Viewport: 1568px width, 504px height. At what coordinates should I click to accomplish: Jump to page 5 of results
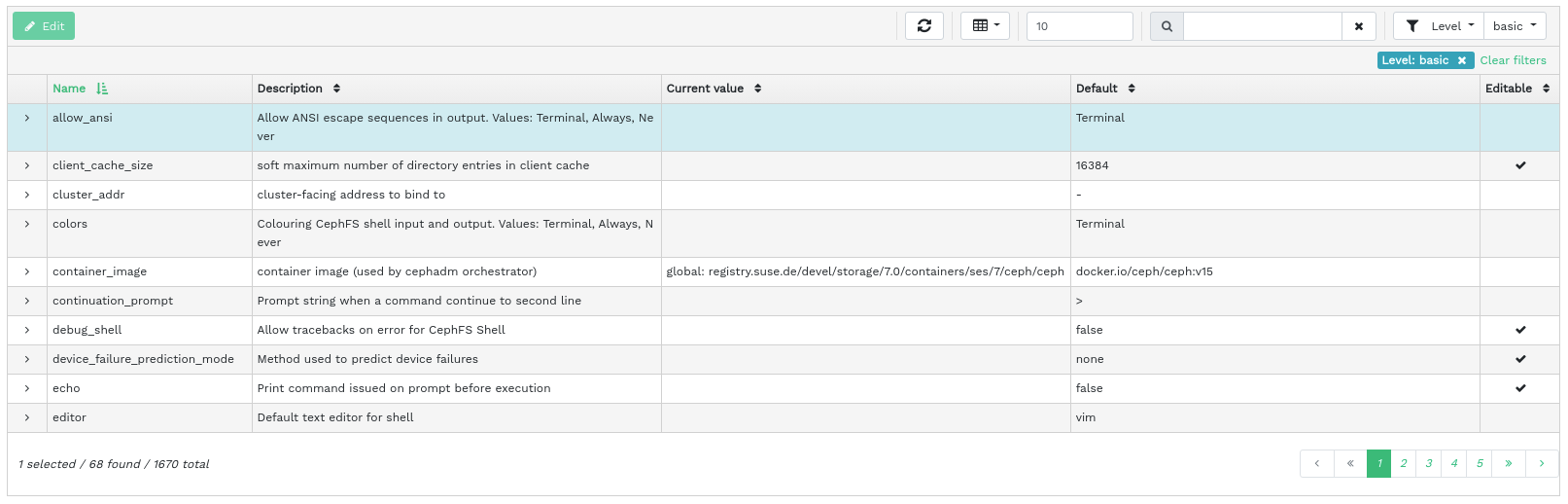coord(1480,463)
